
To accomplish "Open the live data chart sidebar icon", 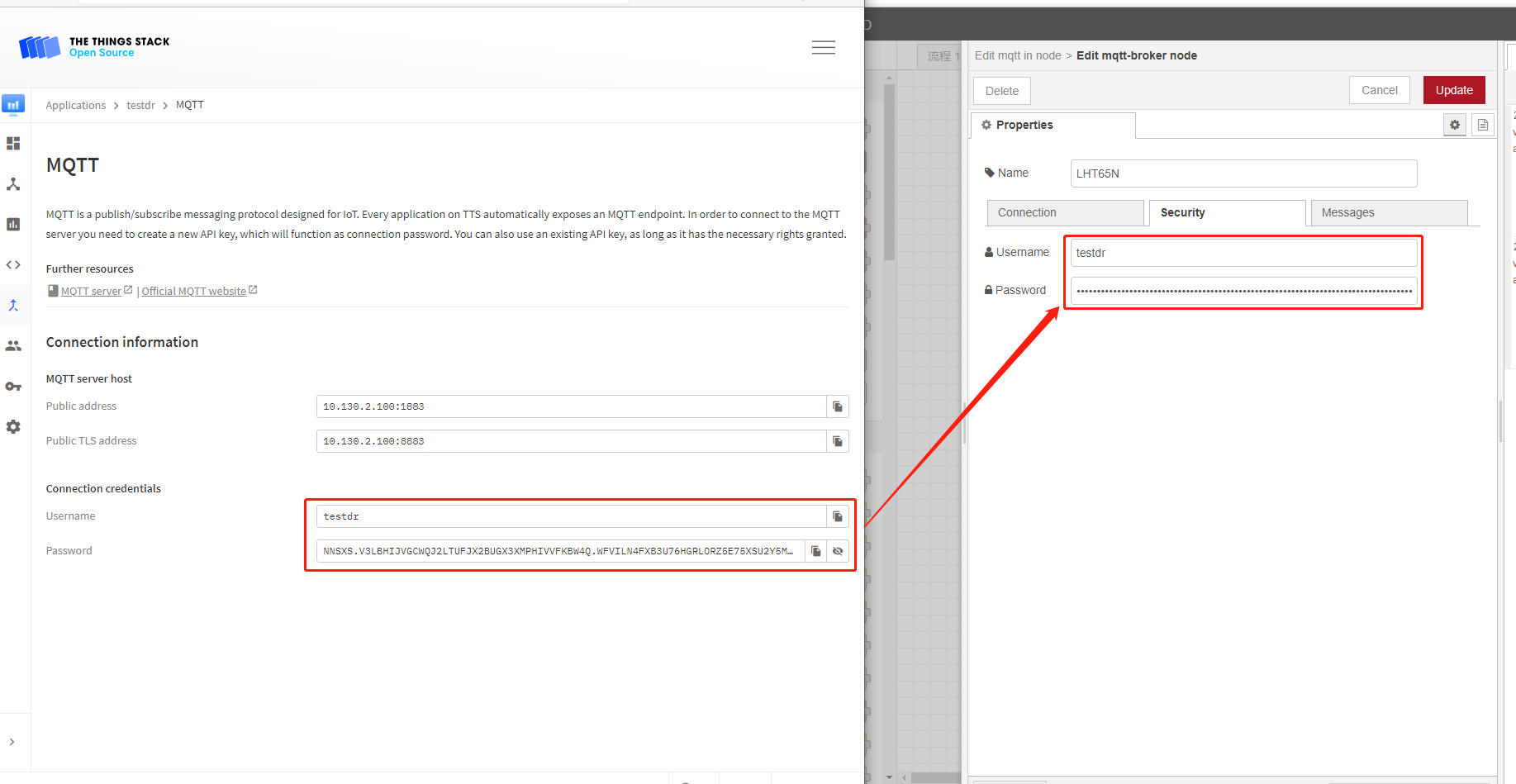I will pos(13,225).
